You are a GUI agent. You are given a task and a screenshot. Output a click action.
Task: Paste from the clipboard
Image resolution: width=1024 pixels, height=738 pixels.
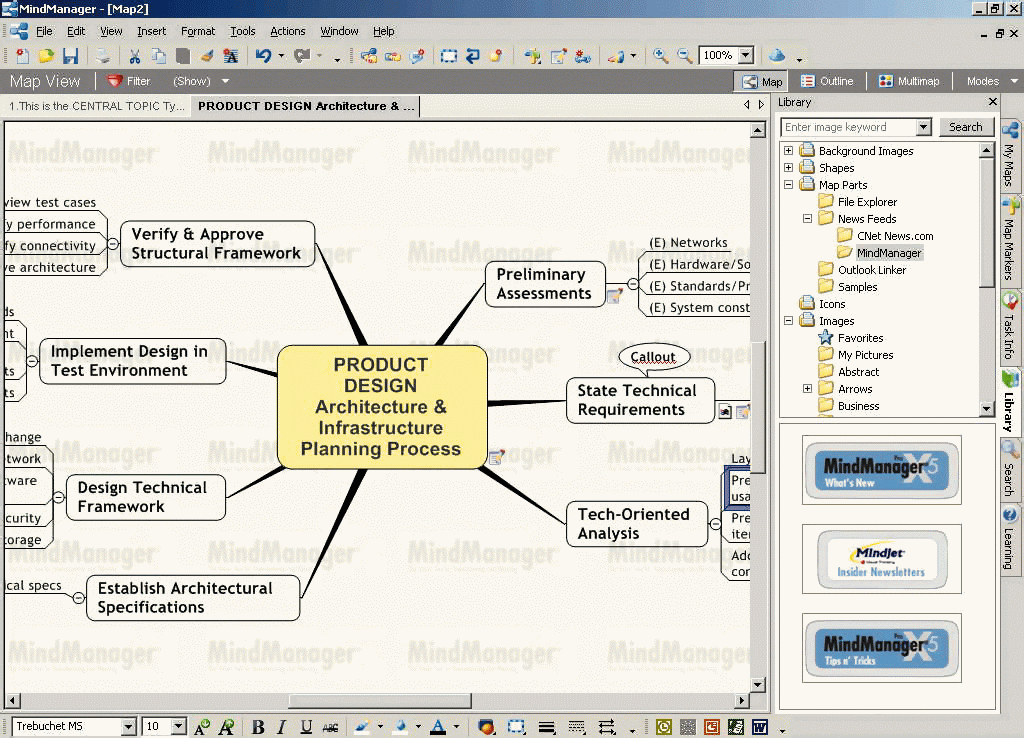point(183,56)
